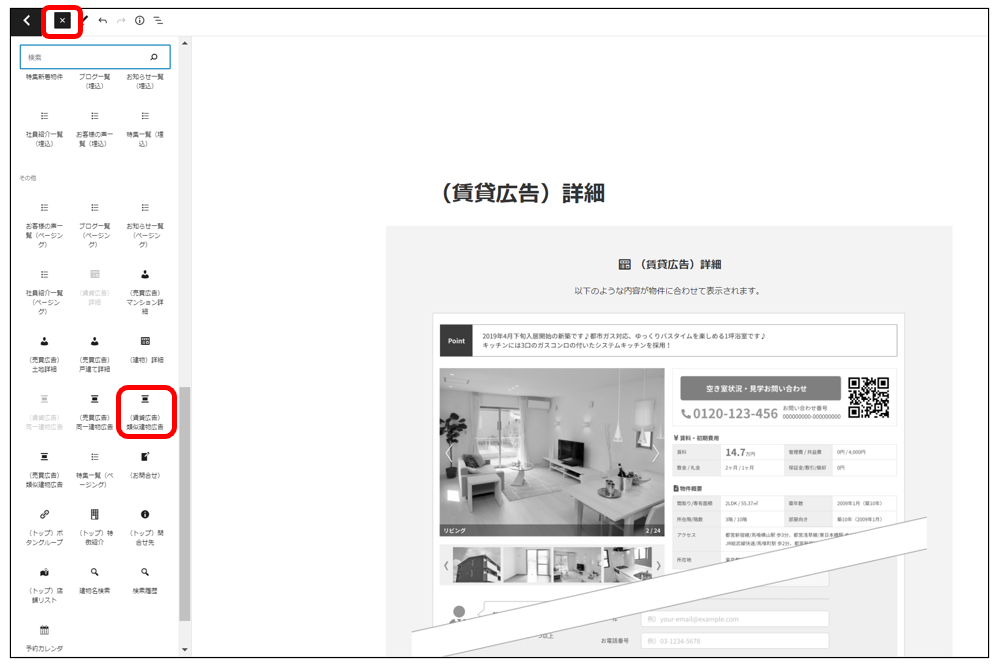
Task: Insert the （トップ）店舗リスト block
Action: click(44, 583)
